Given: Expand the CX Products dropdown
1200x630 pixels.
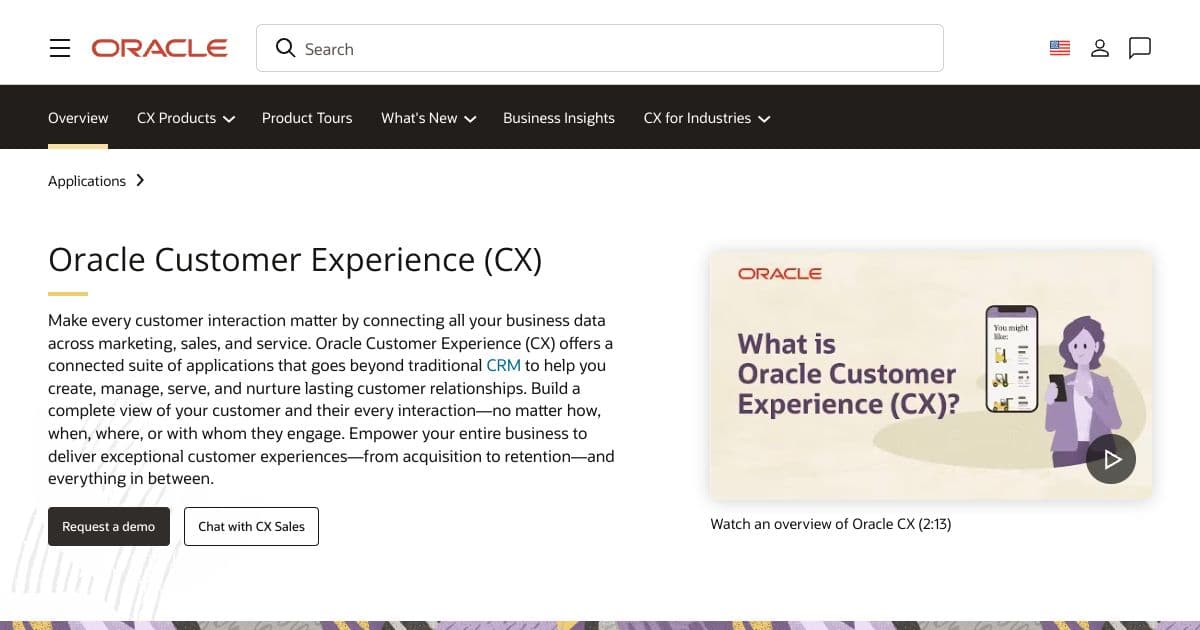Looking at the screenshot, I should (x=185, y=118).
